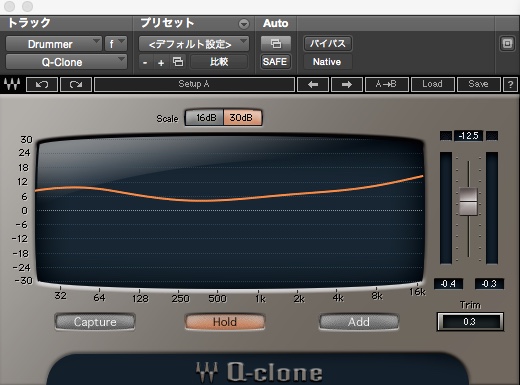This screenshot has height=385, width=520.
Task: Open Waves help with question mark
Action: 510,84
